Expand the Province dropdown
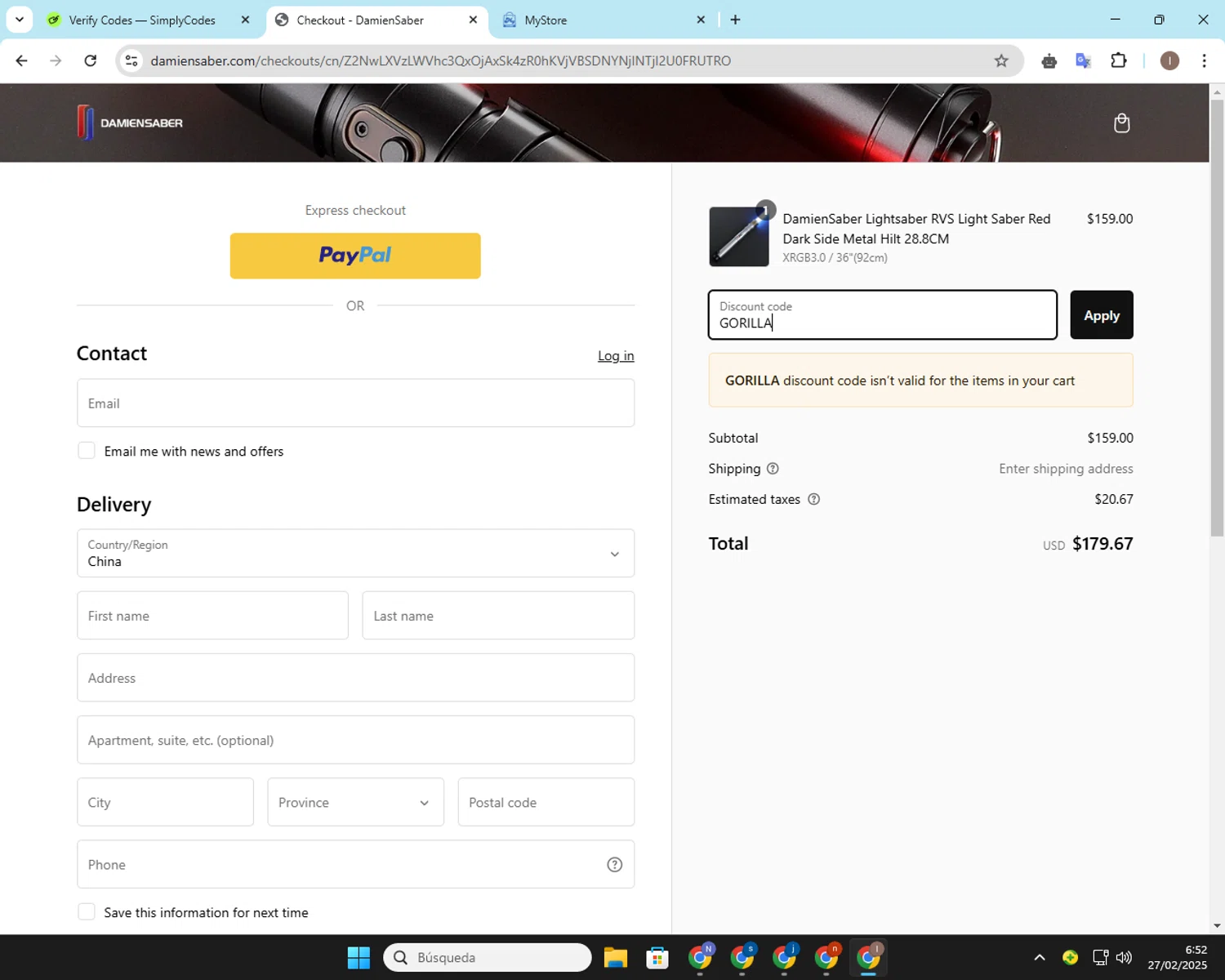This screenshot has width=1225, height=980. (x=355, y=802)
